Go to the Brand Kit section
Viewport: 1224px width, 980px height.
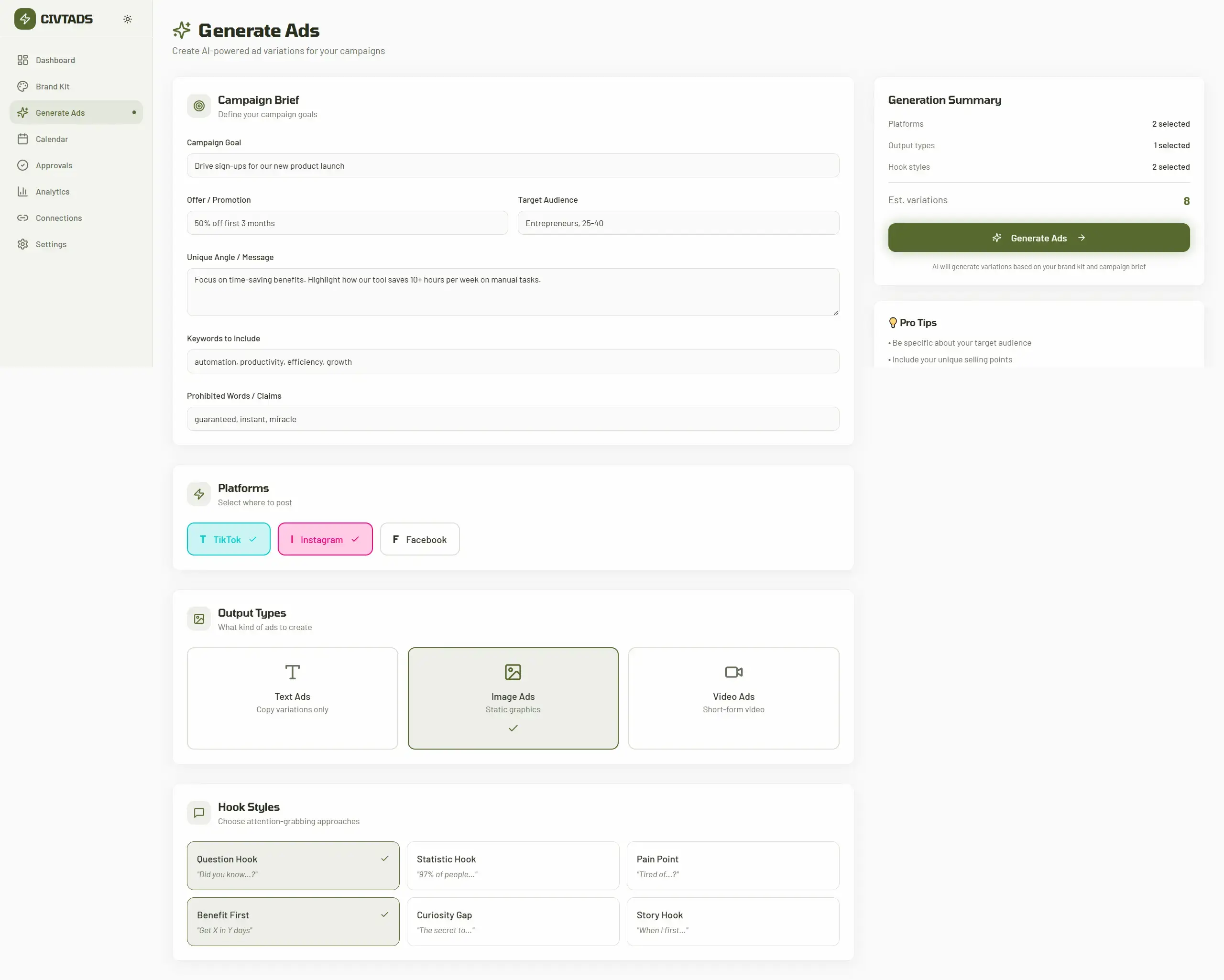52,86
